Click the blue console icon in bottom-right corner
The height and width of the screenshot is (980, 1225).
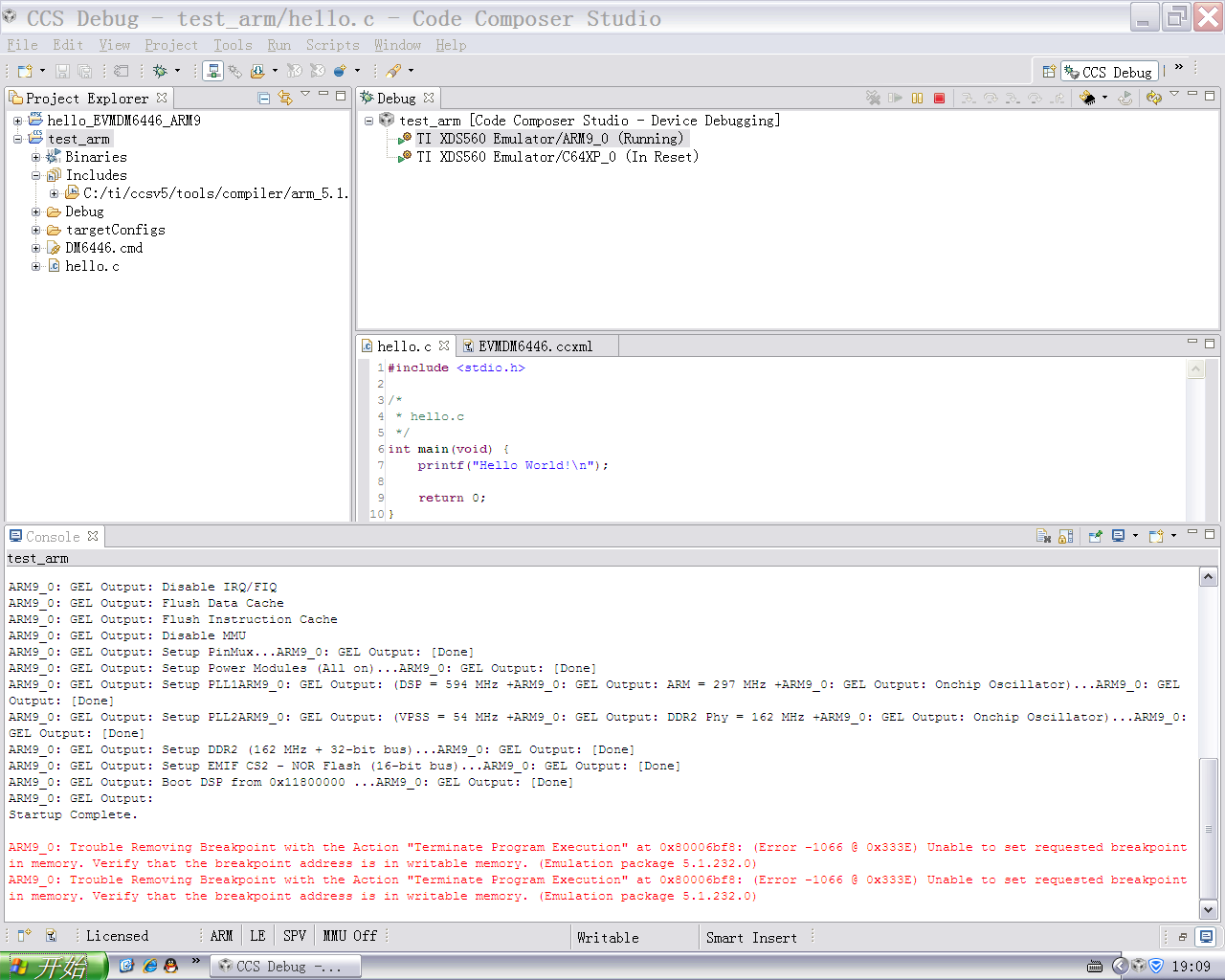(1206, 937)
